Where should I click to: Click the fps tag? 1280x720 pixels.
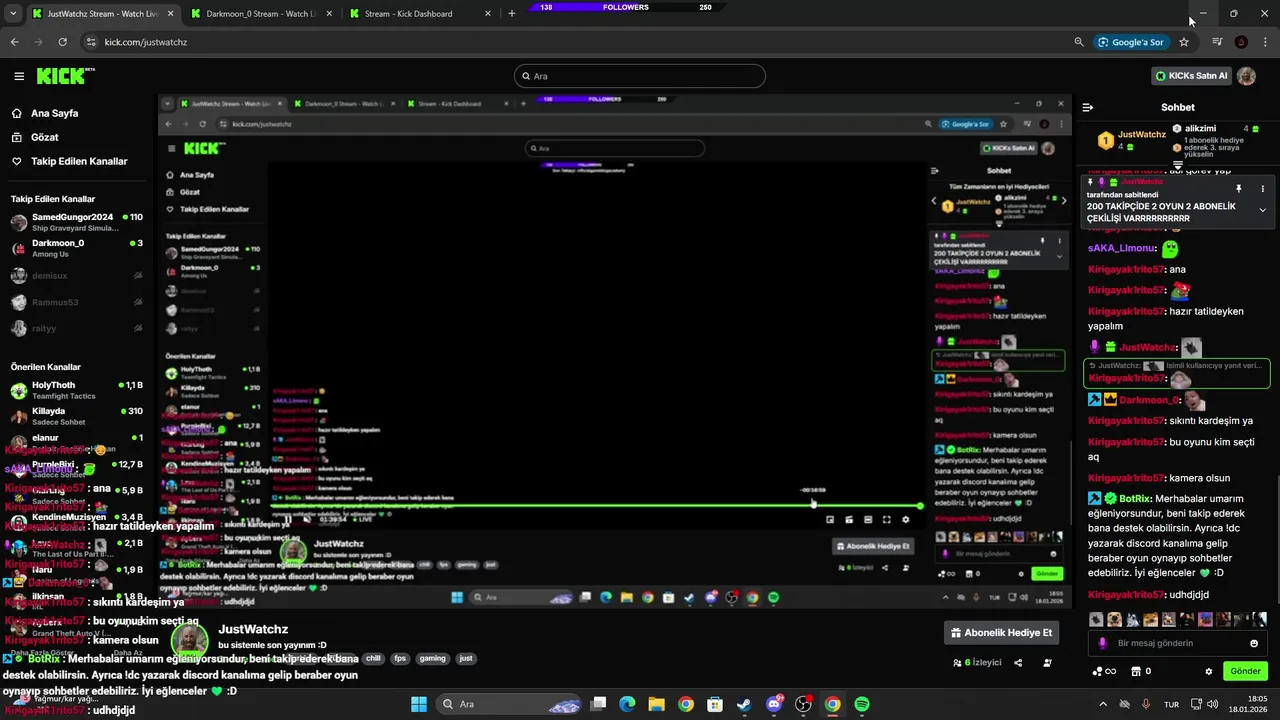400,659
